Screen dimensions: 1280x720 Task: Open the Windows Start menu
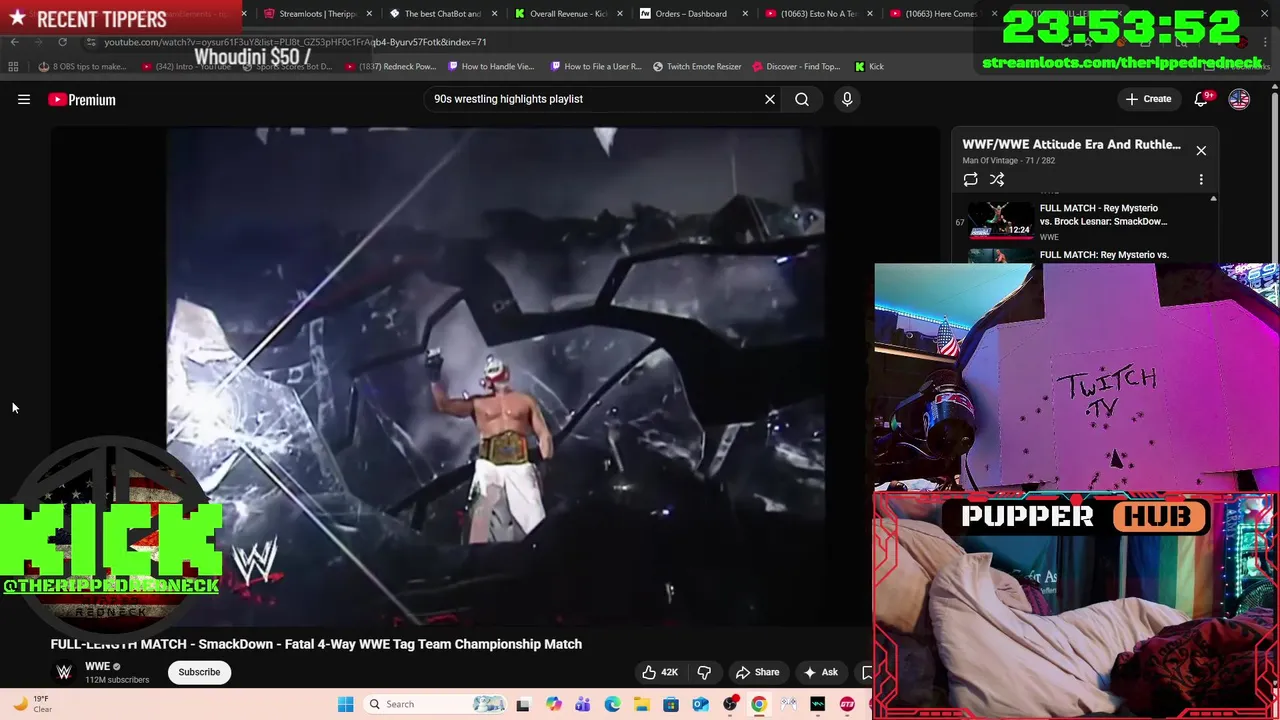coord(345,704)
